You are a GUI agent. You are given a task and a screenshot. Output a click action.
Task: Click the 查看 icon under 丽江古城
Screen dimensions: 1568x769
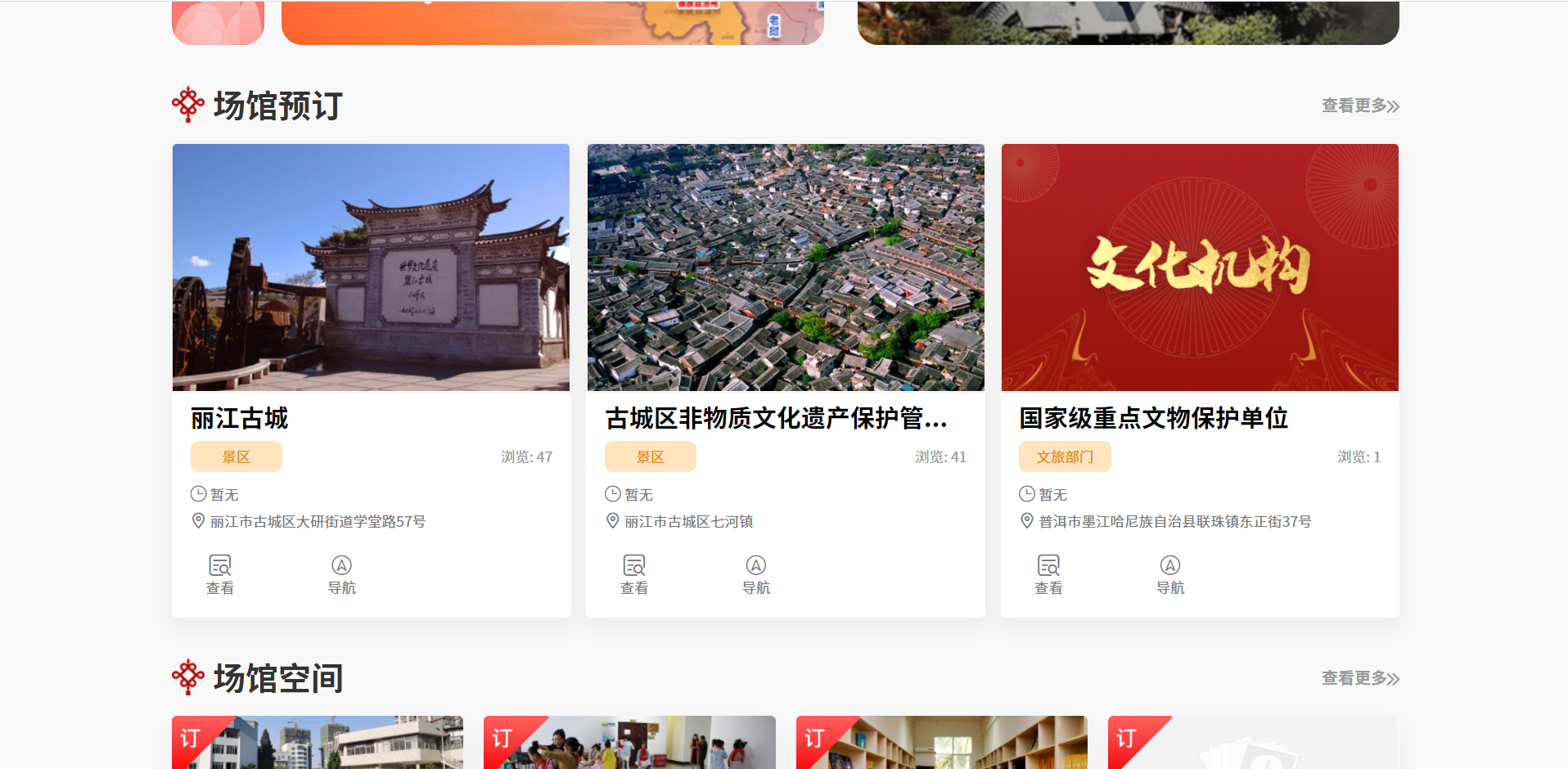pos(220,566)
